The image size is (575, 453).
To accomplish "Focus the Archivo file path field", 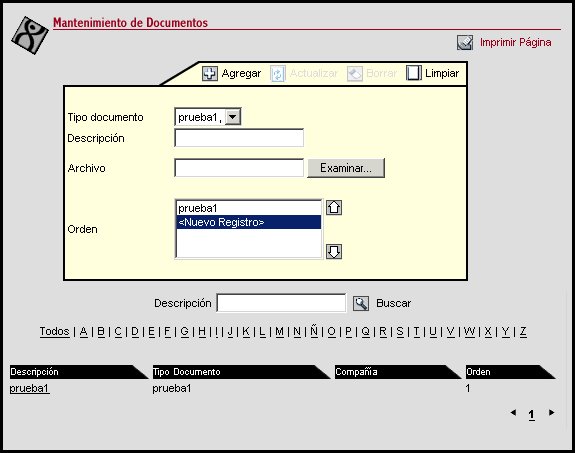I will pyautogui.click(x=239, y=168).
